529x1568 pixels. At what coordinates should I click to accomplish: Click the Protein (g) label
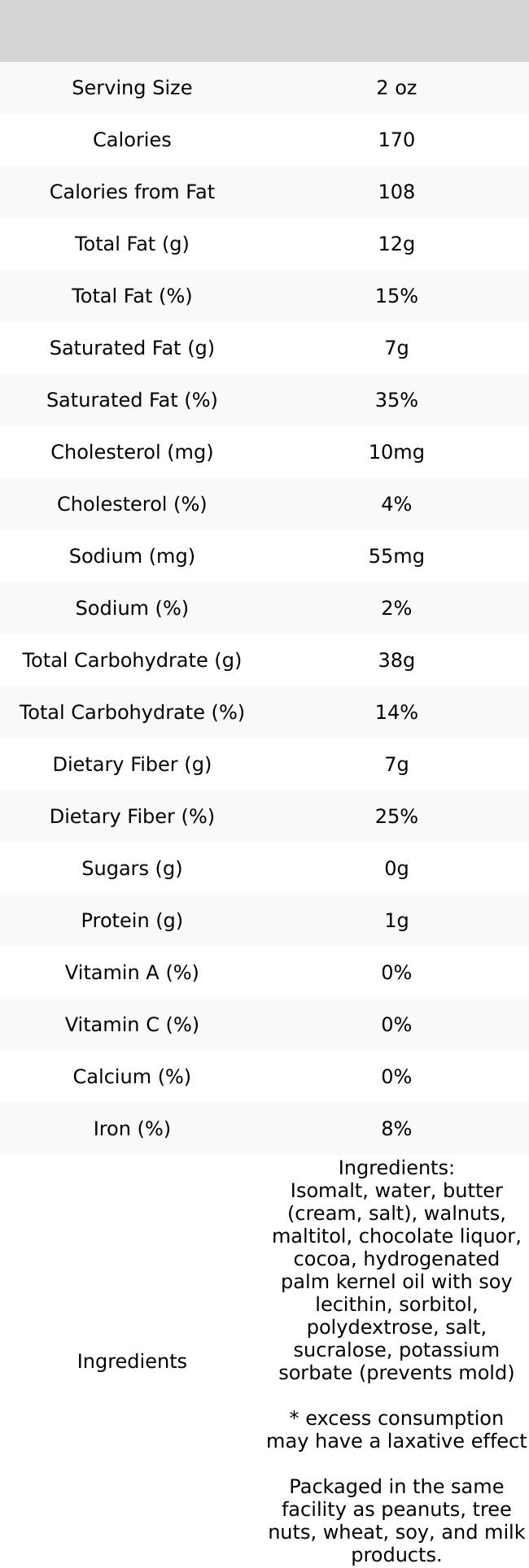[x=132, y=921]
